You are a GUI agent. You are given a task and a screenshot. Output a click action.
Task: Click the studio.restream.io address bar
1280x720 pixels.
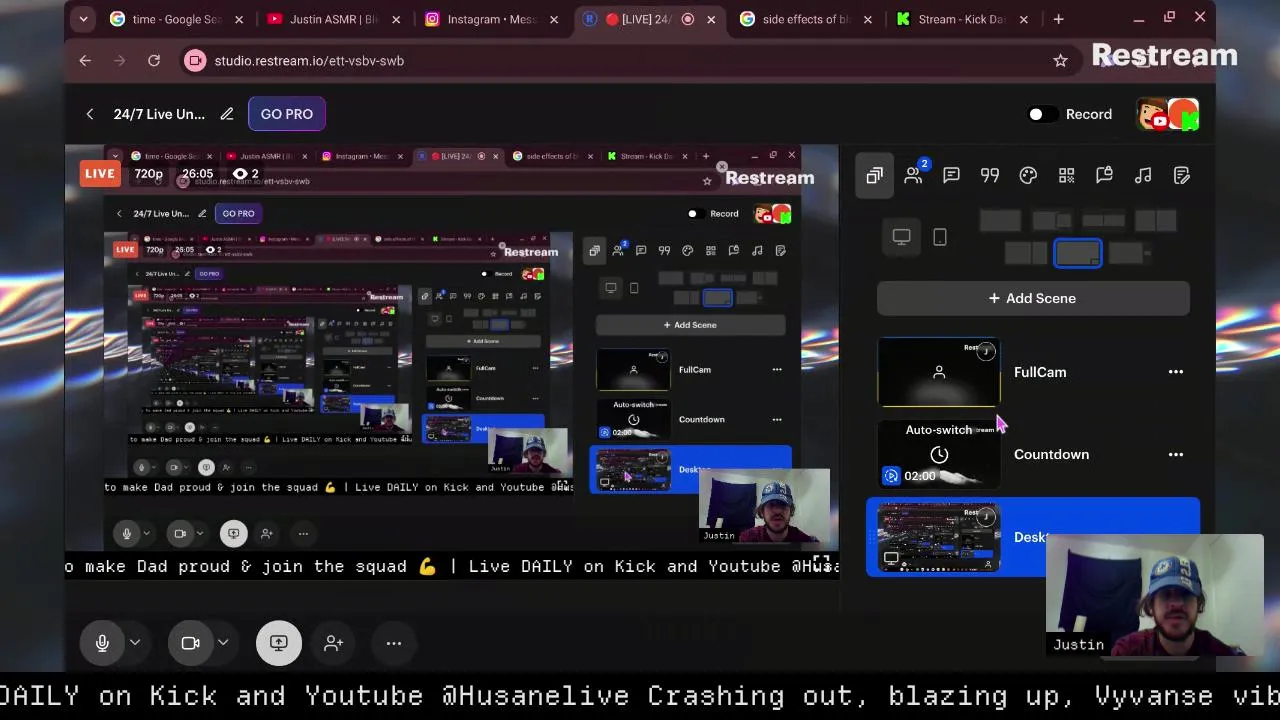click(620, 61)
